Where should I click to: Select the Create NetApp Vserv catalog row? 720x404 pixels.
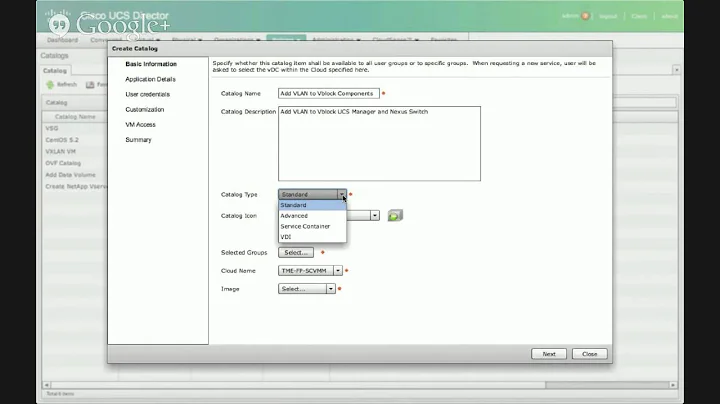(76, 187)
